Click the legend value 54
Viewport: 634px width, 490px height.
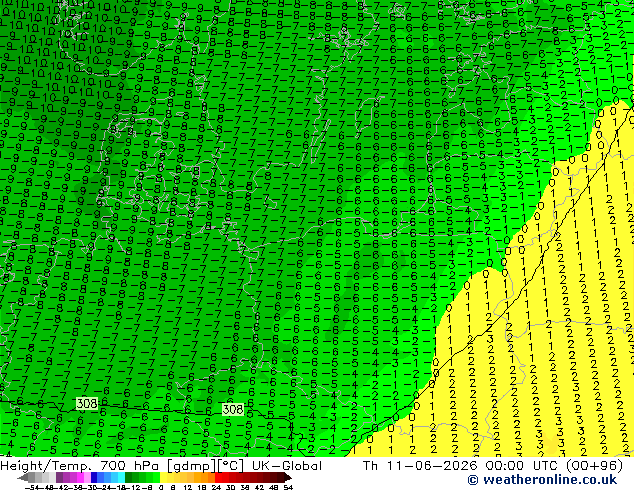point(288,488)
